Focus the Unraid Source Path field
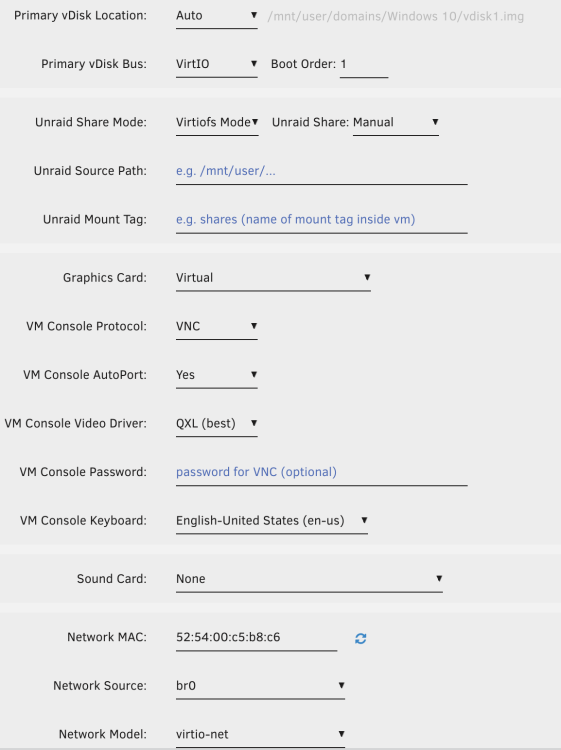The height and width of the screenshot is (750, 561). [321, 172]
